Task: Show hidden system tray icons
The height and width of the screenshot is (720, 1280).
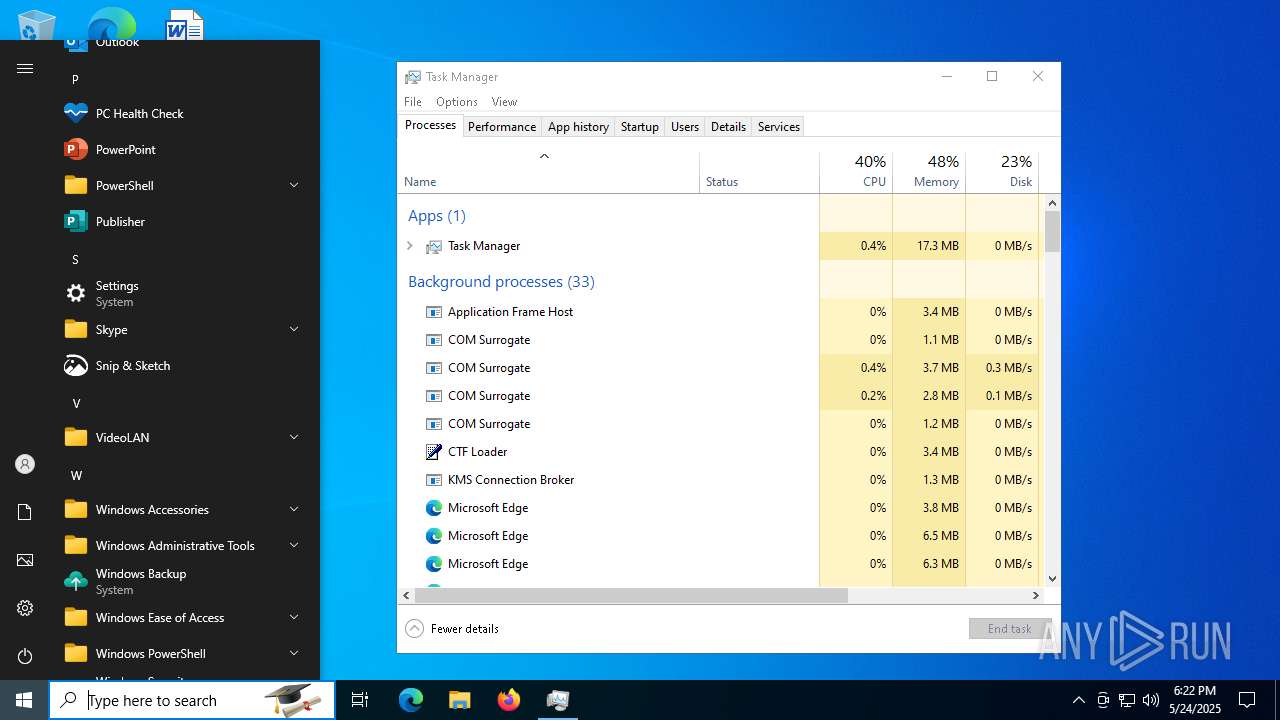Action: (x=1078, y=700)
